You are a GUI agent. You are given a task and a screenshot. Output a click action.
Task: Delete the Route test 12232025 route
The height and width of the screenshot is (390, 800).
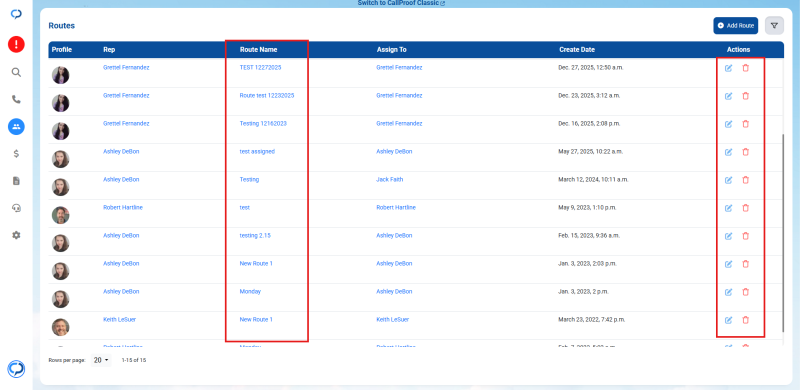[745, 96]
